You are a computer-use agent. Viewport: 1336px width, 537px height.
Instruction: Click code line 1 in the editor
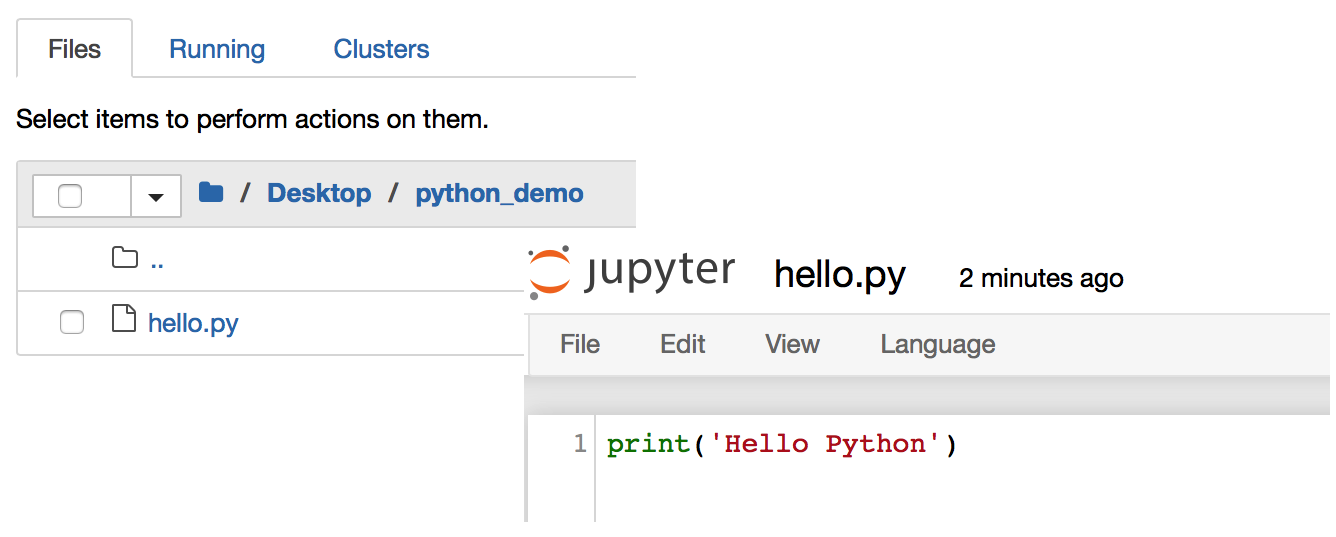coord(782,444)
